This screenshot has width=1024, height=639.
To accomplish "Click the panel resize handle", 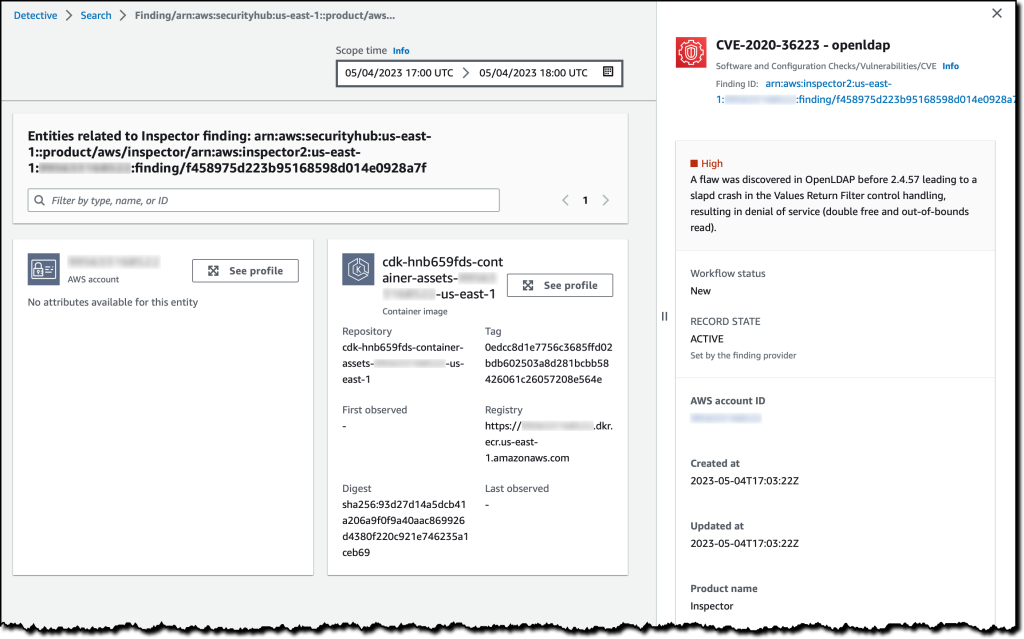I will click(x=664, y=316).
